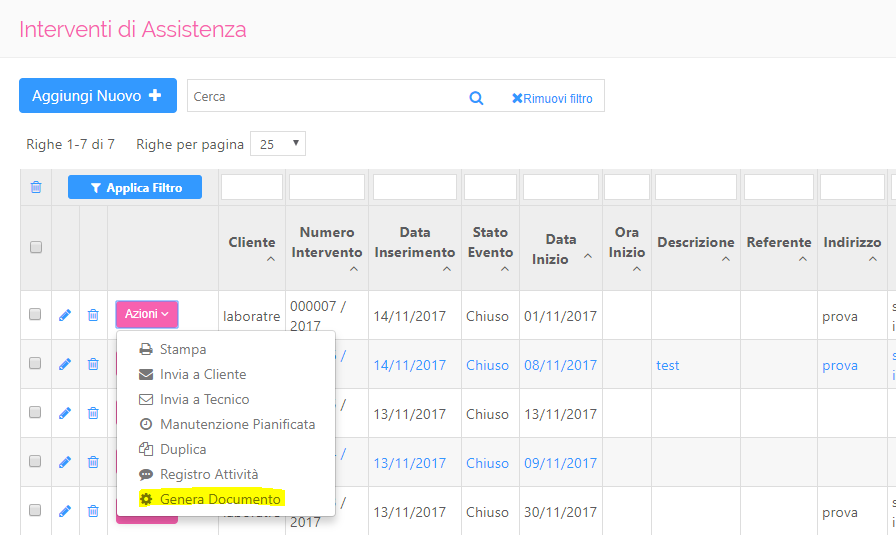The height and width of the screenshot is (535, 896).
Task: Check the row with Data Inizio 13/11/2017
Action: click(x=35, y=412)
